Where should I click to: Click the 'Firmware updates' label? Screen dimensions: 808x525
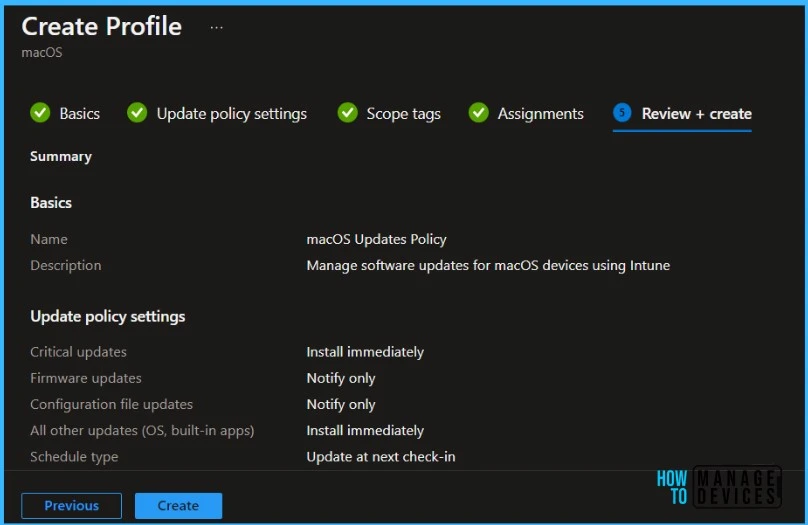click(x=86, y=378)
